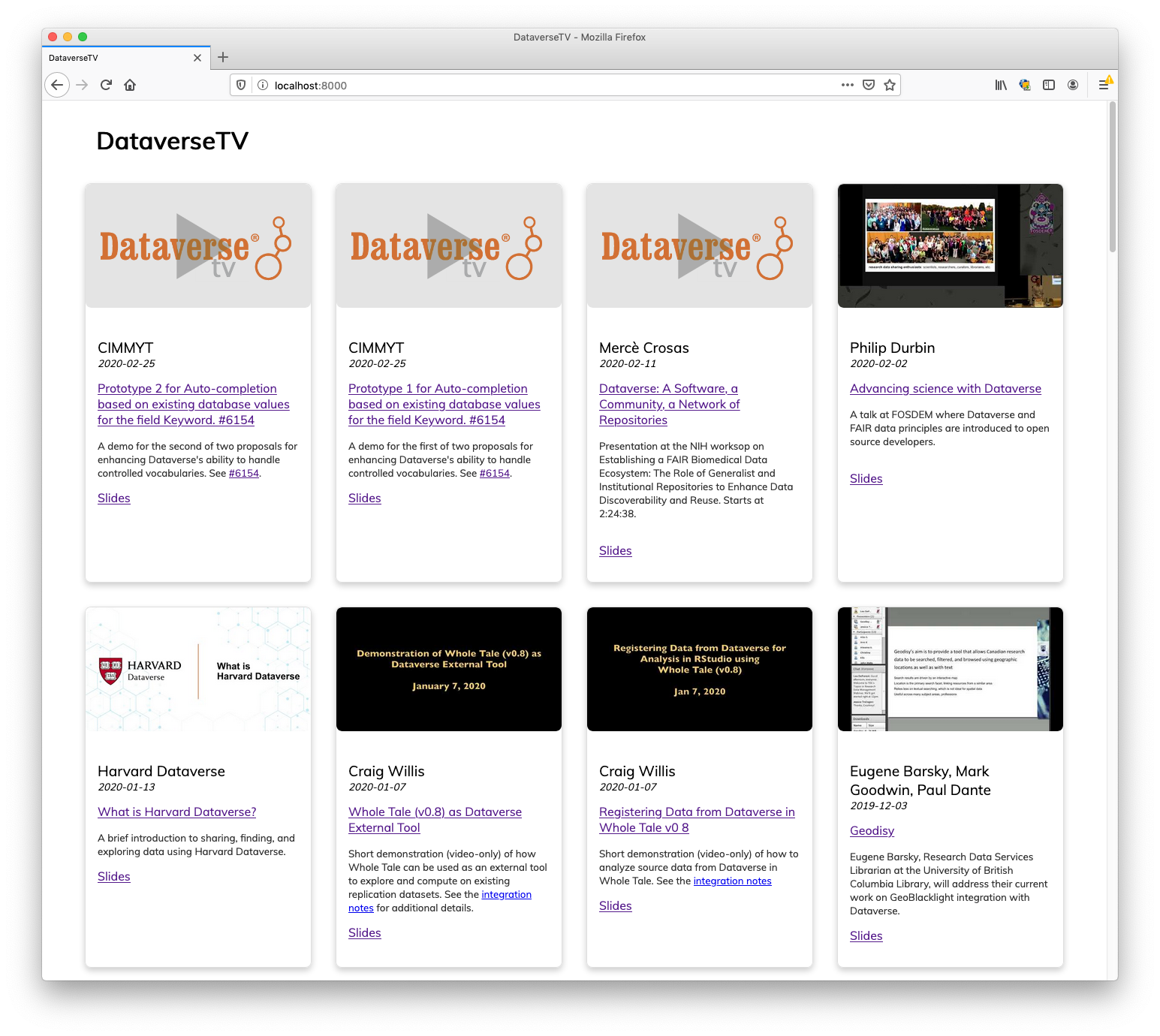This screenshot has width=1160, height=1036.
Task: Bookmark this page with the star
Action: tap(890, 85)
